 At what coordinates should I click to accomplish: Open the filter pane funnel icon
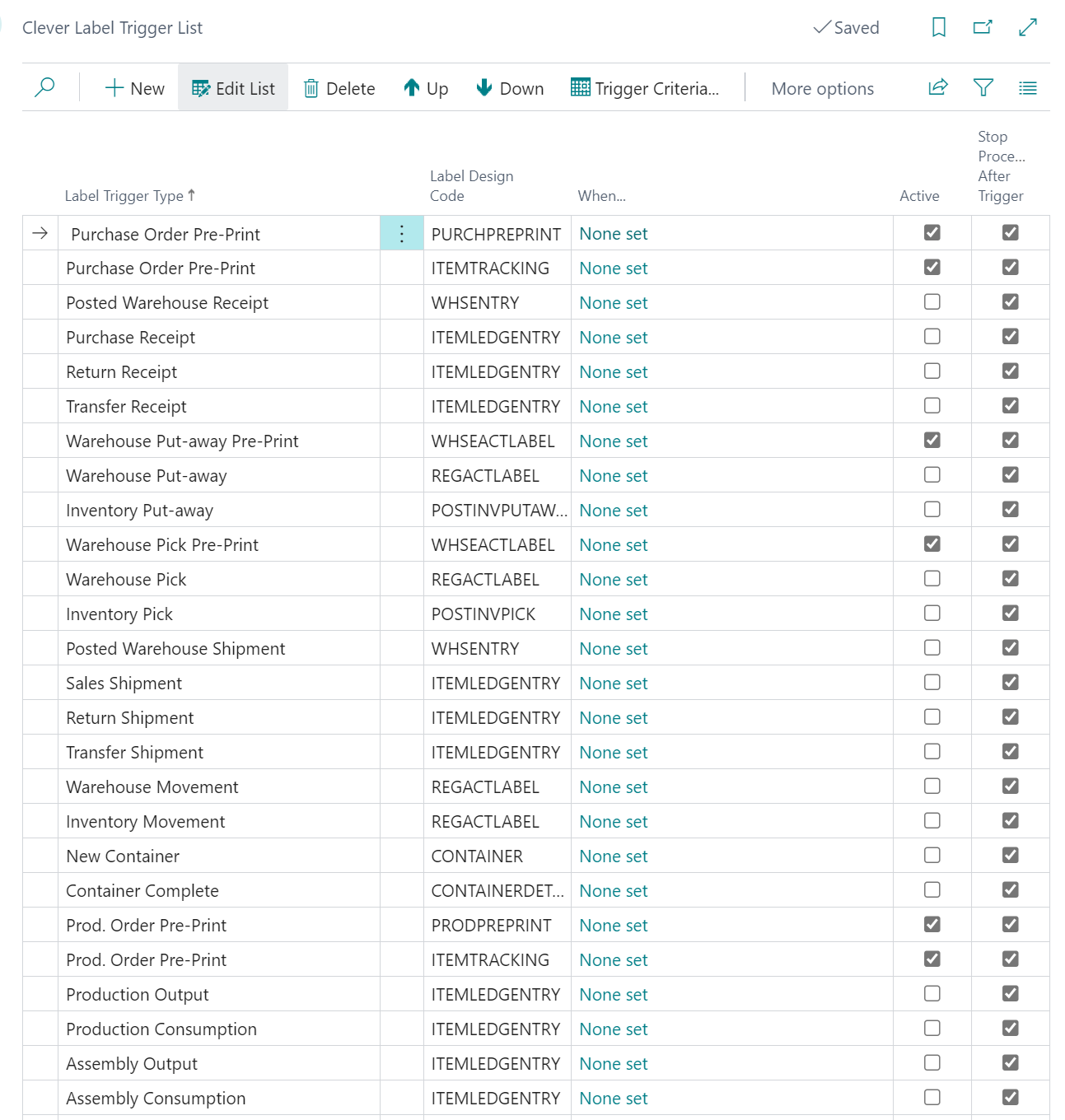(983, 87)
